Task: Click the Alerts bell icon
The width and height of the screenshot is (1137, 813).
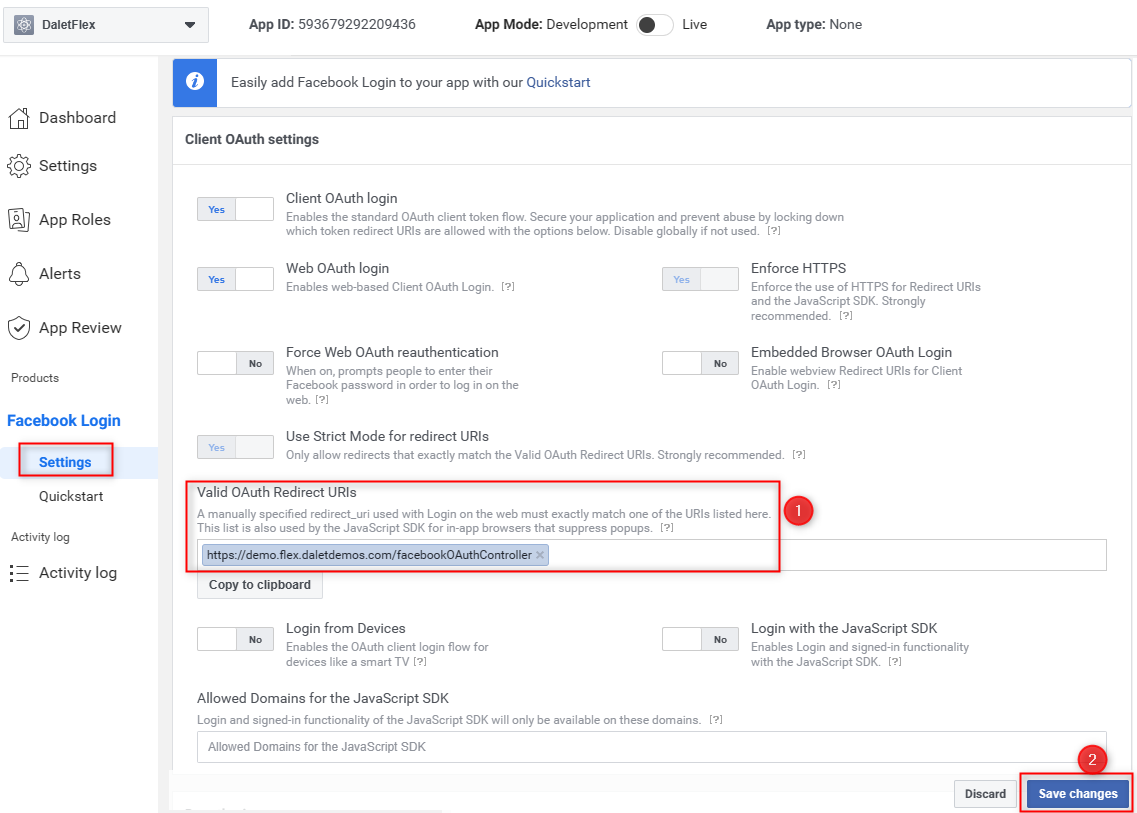Action: (x=19, y=273)
